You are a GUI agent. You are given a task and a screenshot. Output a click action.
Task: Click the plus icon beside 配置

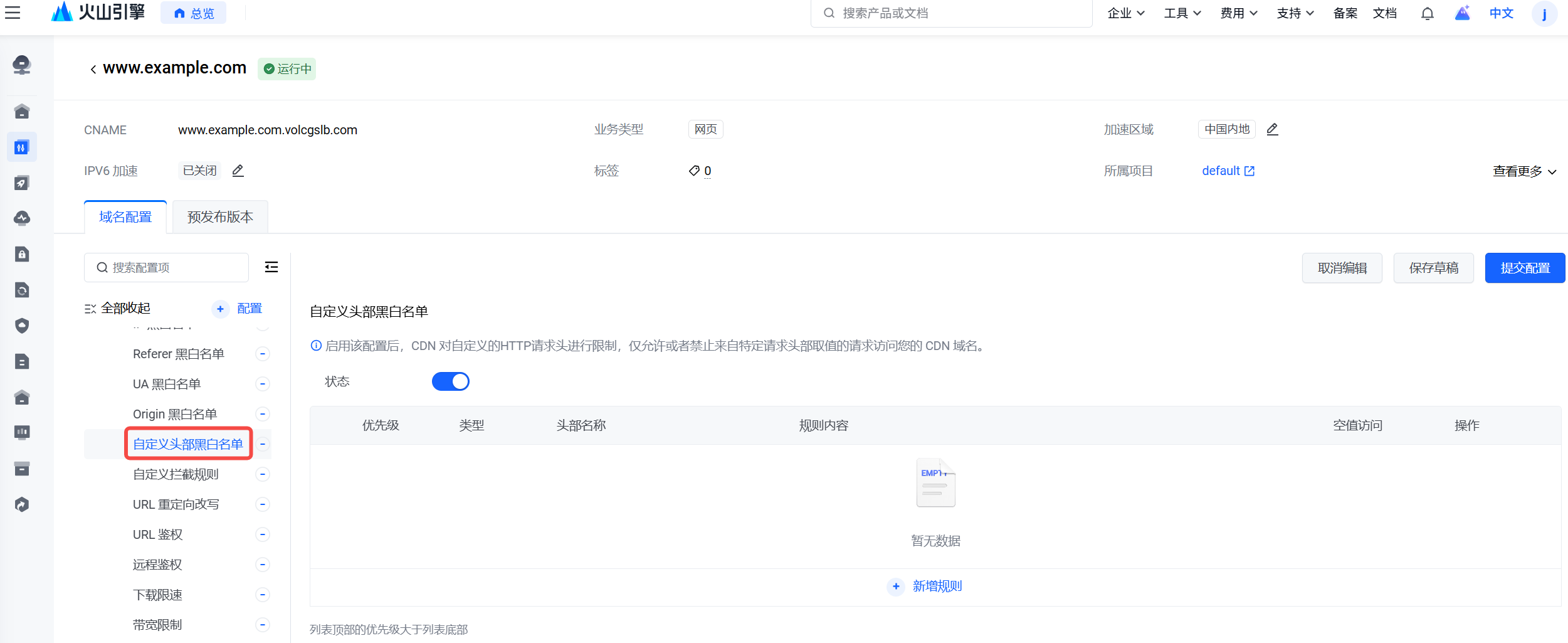(x=220, y=309)
